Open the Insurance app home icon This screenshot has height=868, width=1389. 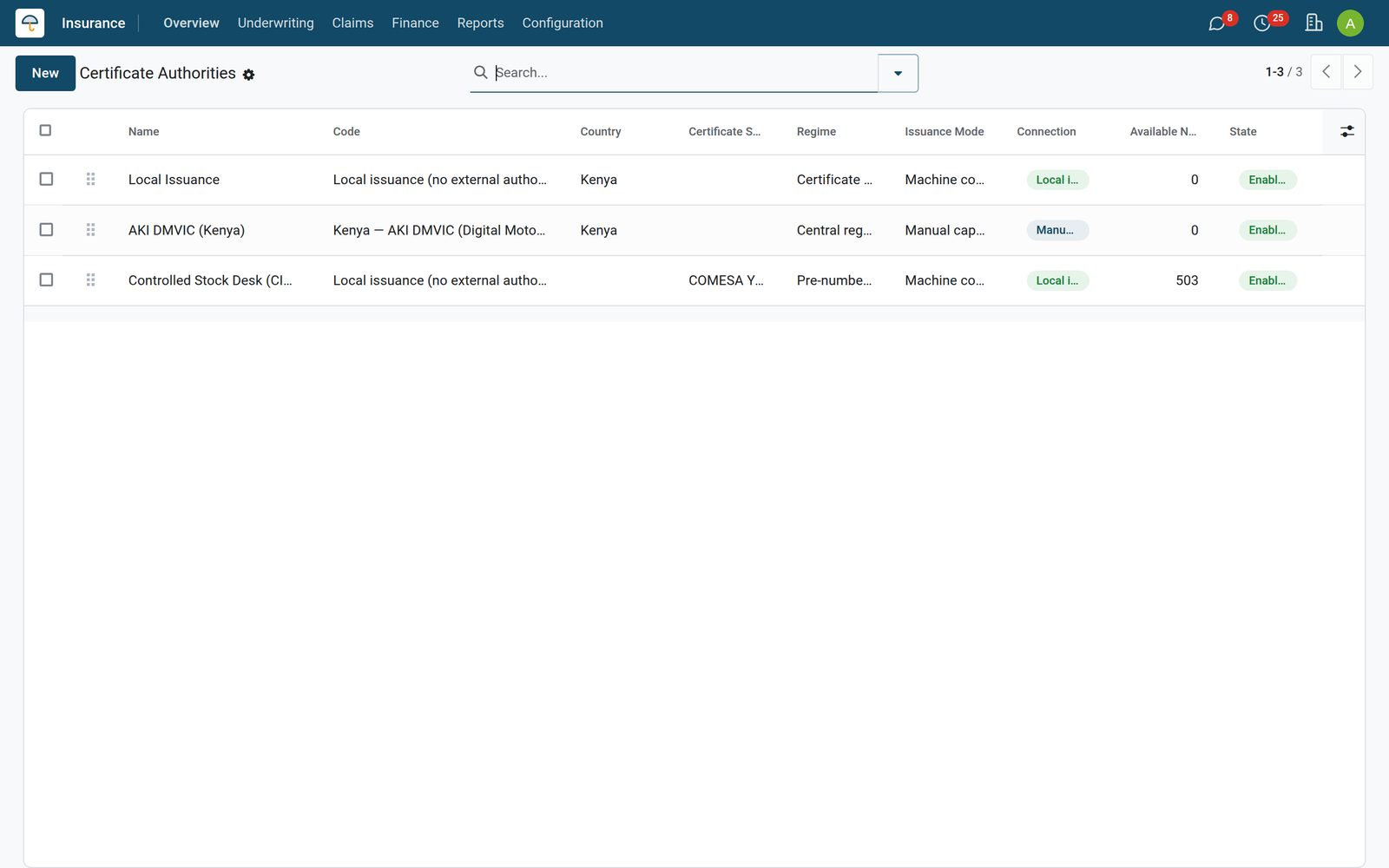(30, 23)
